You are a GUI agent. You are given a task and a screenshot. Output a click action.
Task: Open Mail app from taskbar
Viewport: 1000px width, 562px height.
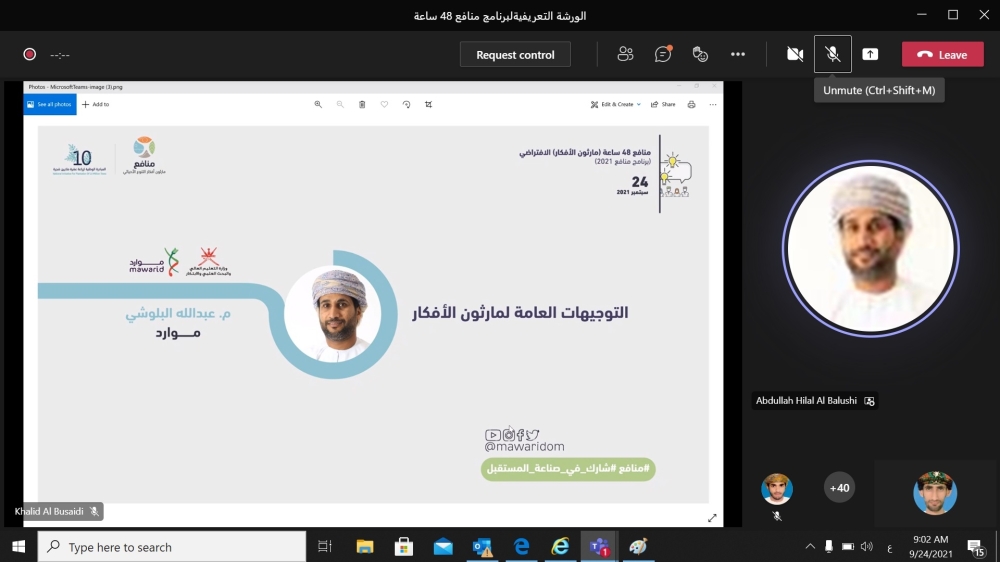click(443, 547)
